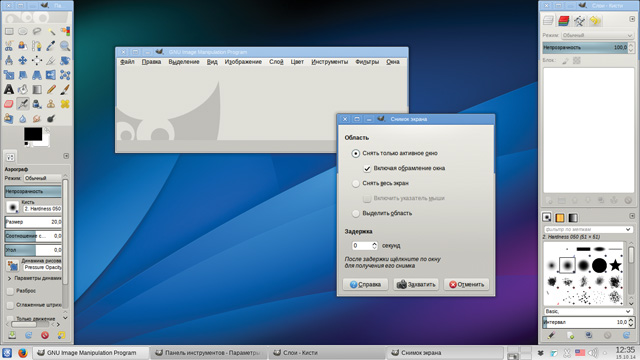Viewport: 640px width, 360px height.
Task: Open the Layers dock tab configuration menu
Action: (x=632, y=19)
